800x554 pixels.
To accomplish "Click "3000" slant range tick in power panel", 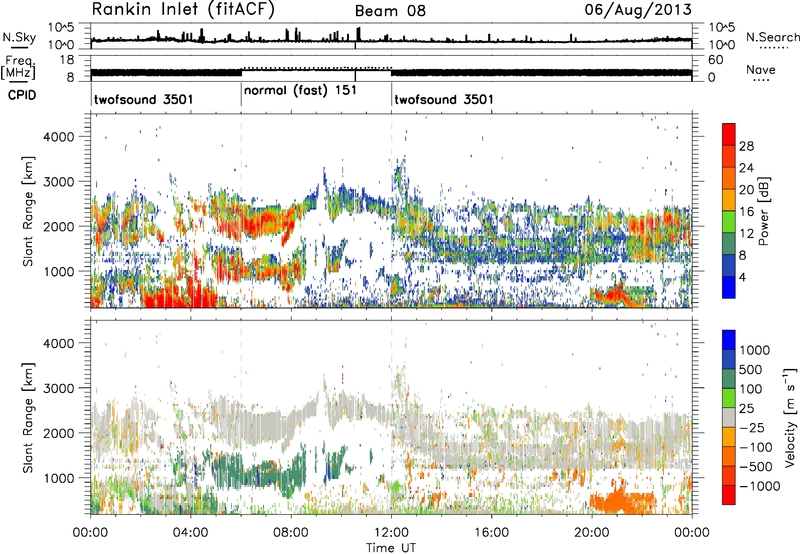I will click(x=58, y=182).
